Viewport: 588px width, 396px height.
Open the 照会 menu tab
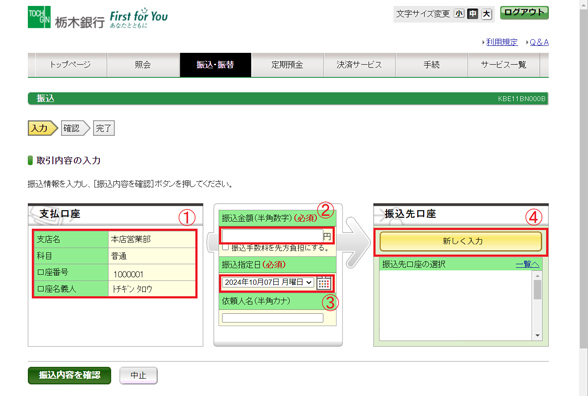coord(143,65)
